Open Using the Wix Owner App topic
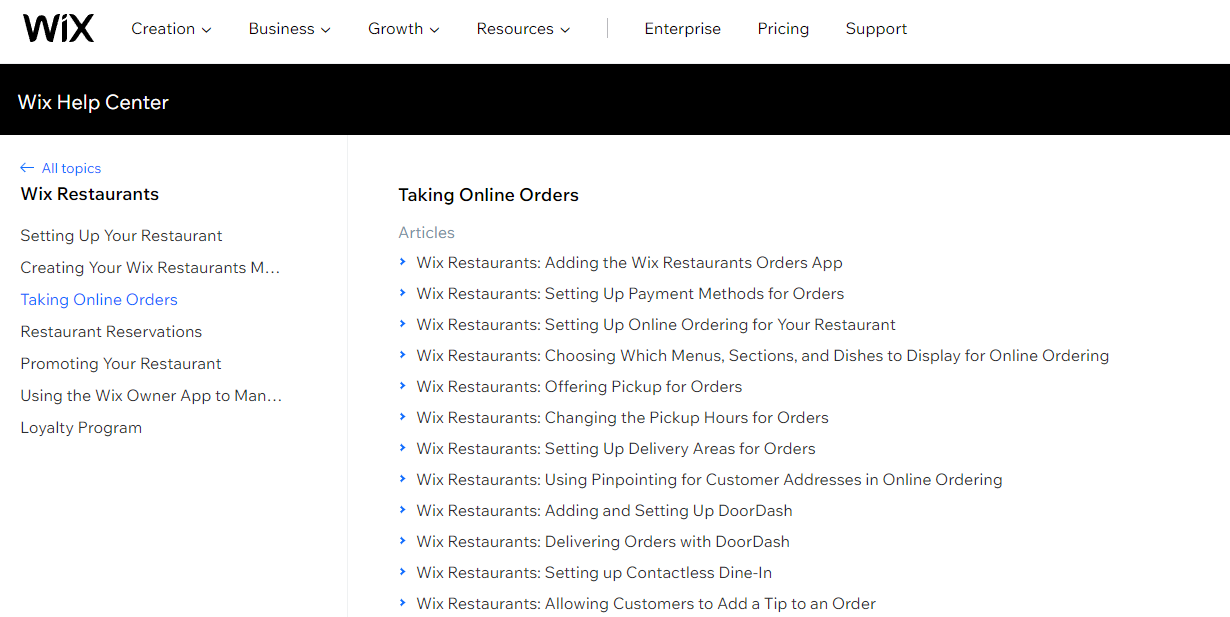 coord(151,396)
